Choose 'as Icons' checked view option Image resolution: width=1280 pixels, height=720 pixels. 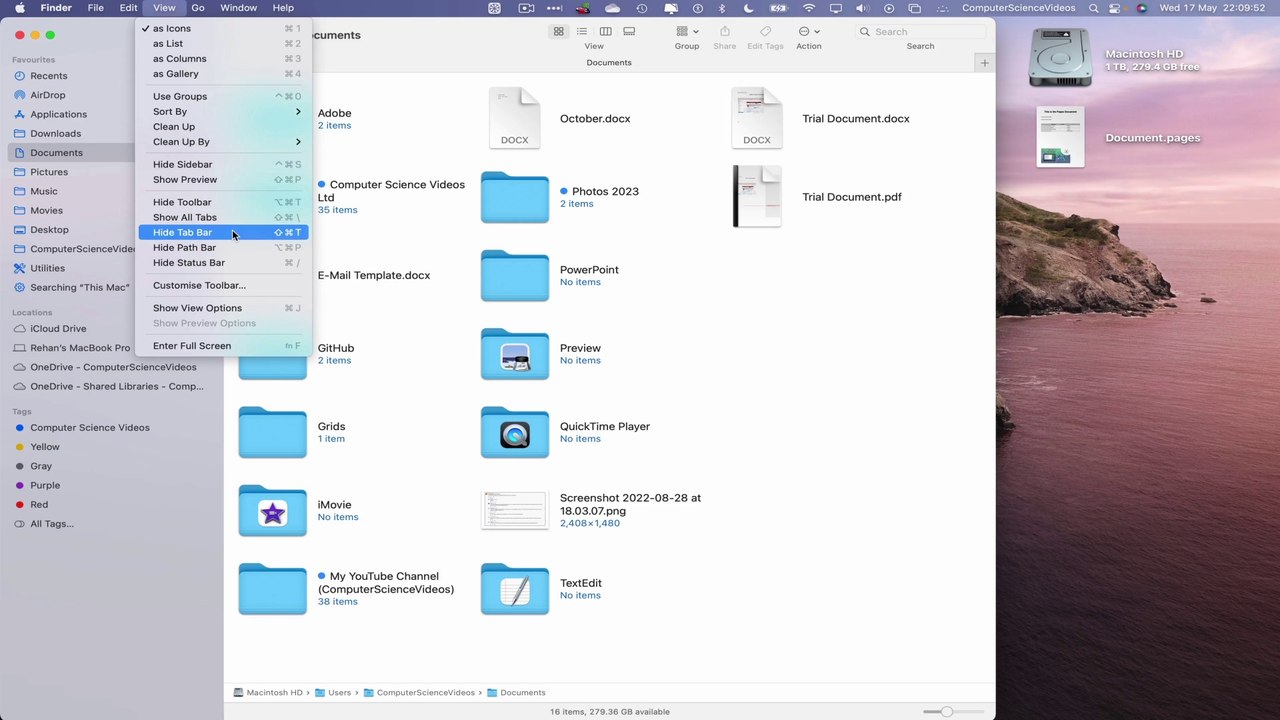tap(223, 29)
